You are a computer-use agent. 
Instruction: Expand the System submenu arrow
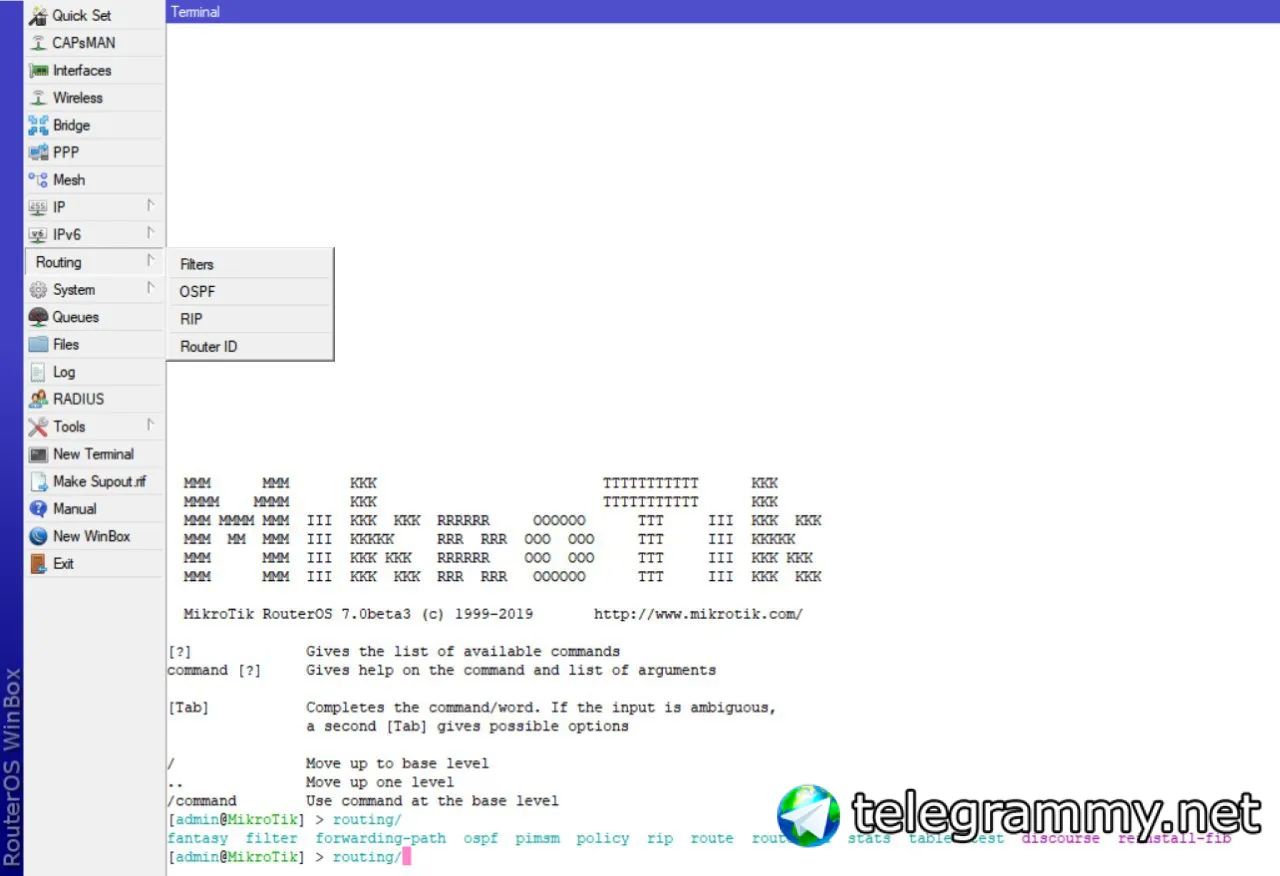click(150, 288)
